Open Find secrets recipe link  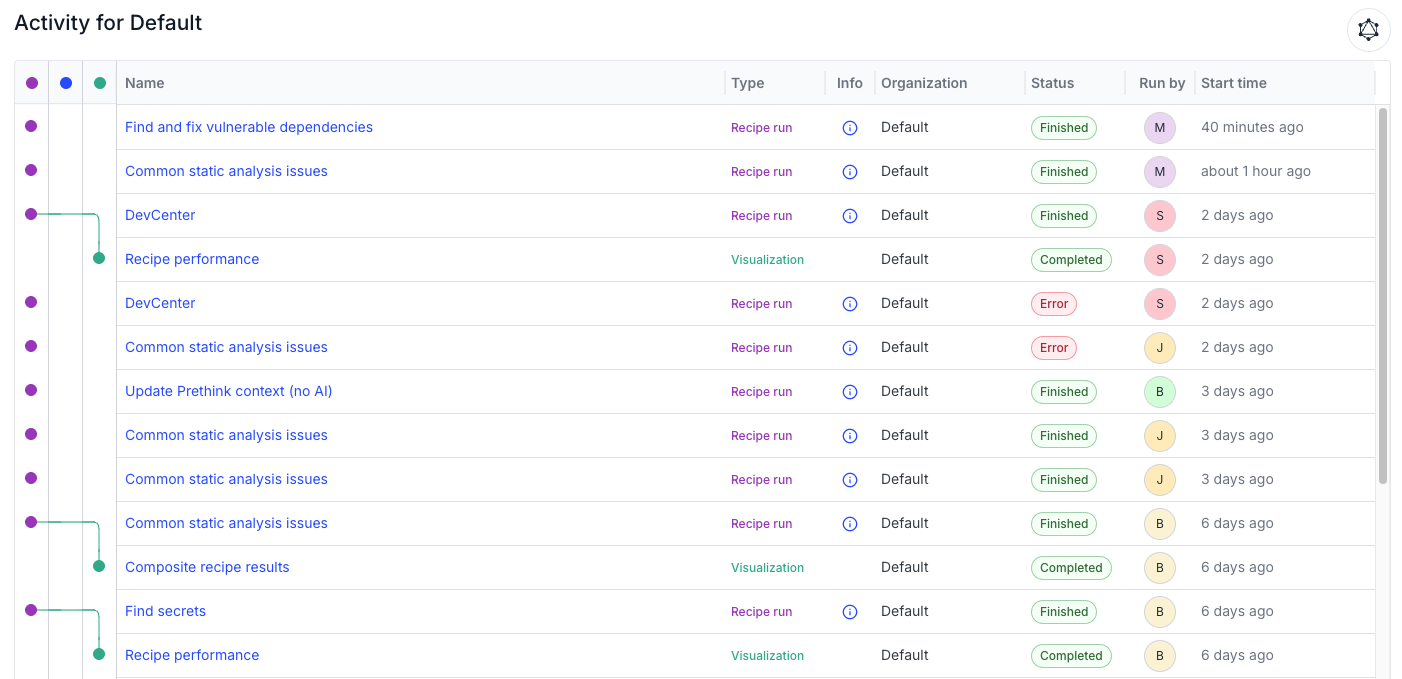(x=165, y=611)
